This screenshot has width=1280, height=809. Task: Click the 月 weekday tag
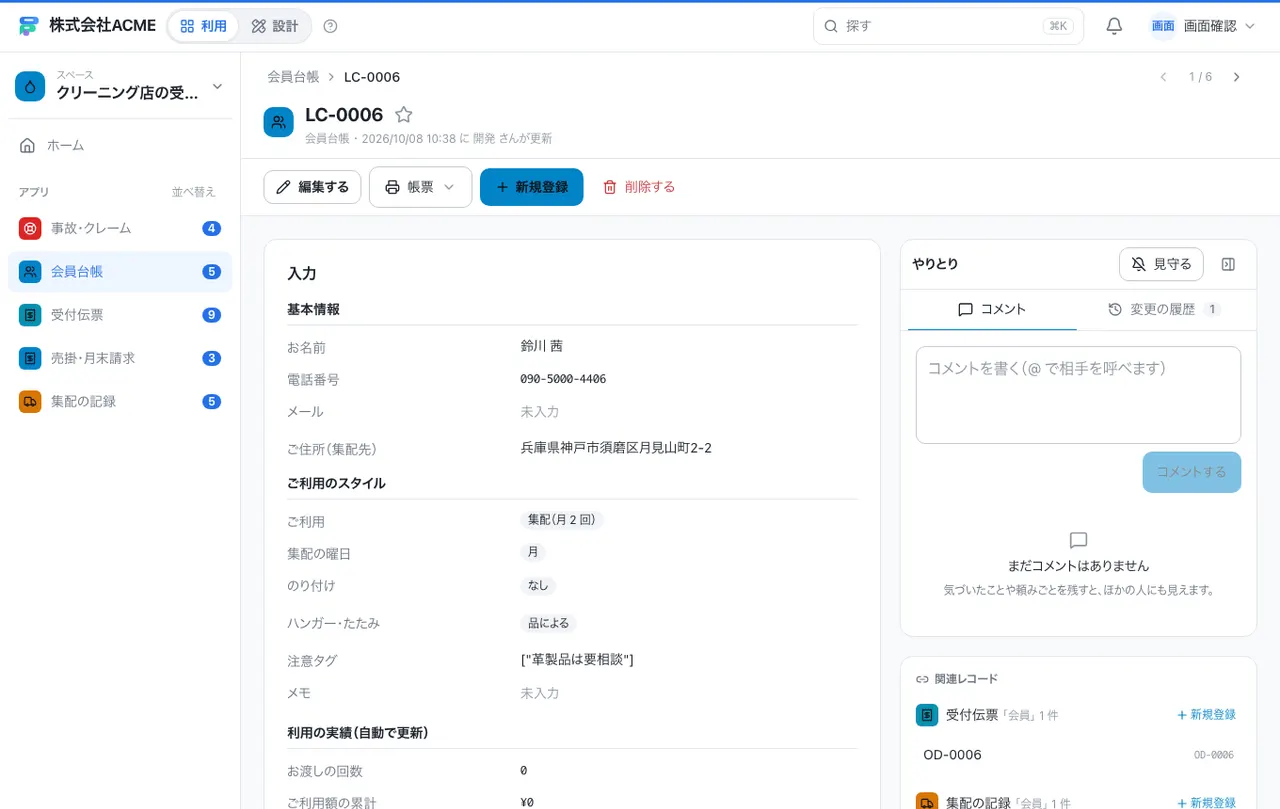[x=533, y=552]
